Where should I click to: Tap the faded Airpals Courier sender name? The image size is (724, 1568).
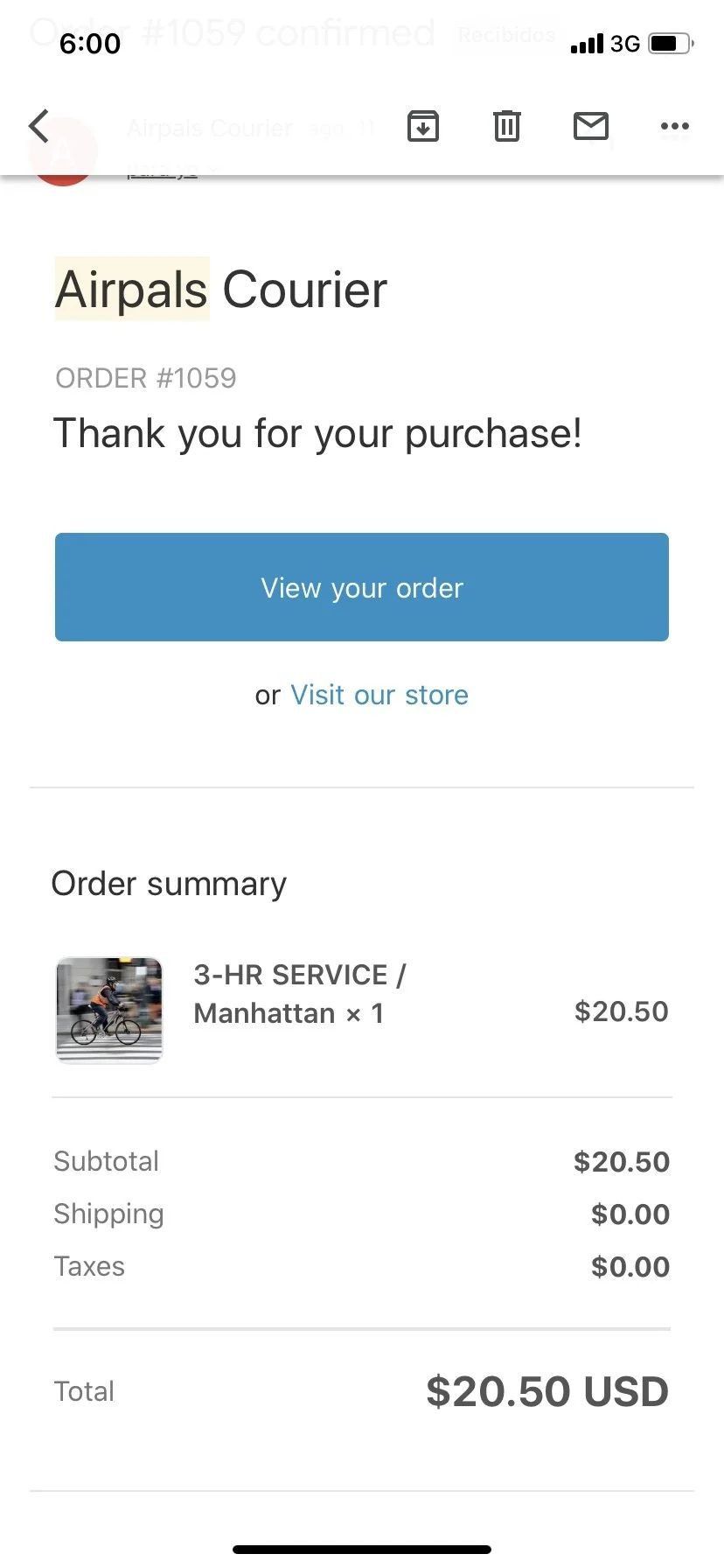point(209,129)
